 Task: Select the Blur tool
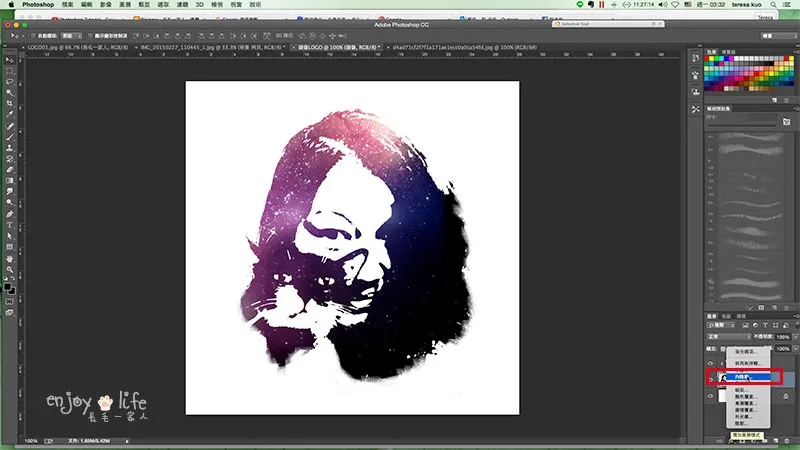pyautogui.click(x=10, y=192)
